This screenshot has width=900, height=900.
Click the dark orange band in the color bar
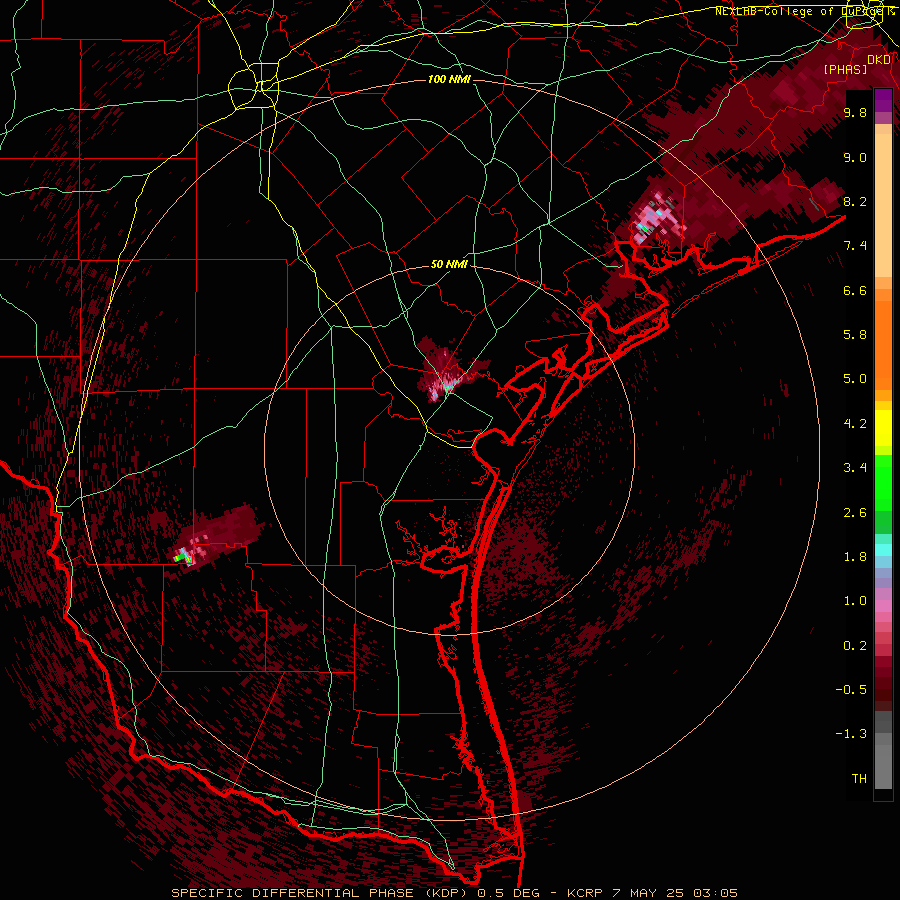(x=883, y=346)
